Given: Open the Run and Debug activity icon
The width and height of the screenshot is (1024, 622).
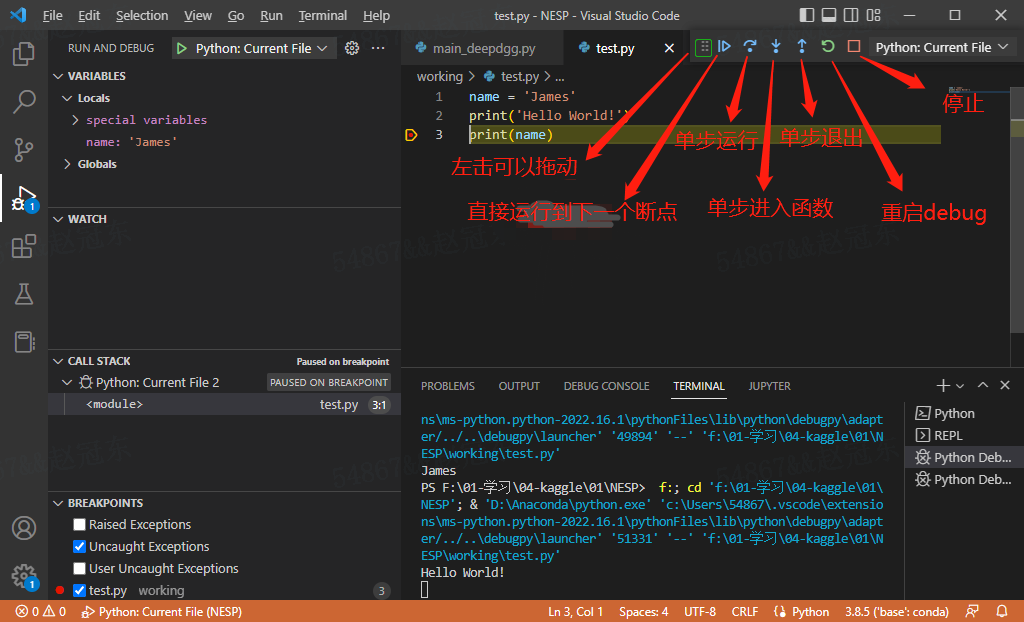Looking at the screenshot, I should point(24,198).
